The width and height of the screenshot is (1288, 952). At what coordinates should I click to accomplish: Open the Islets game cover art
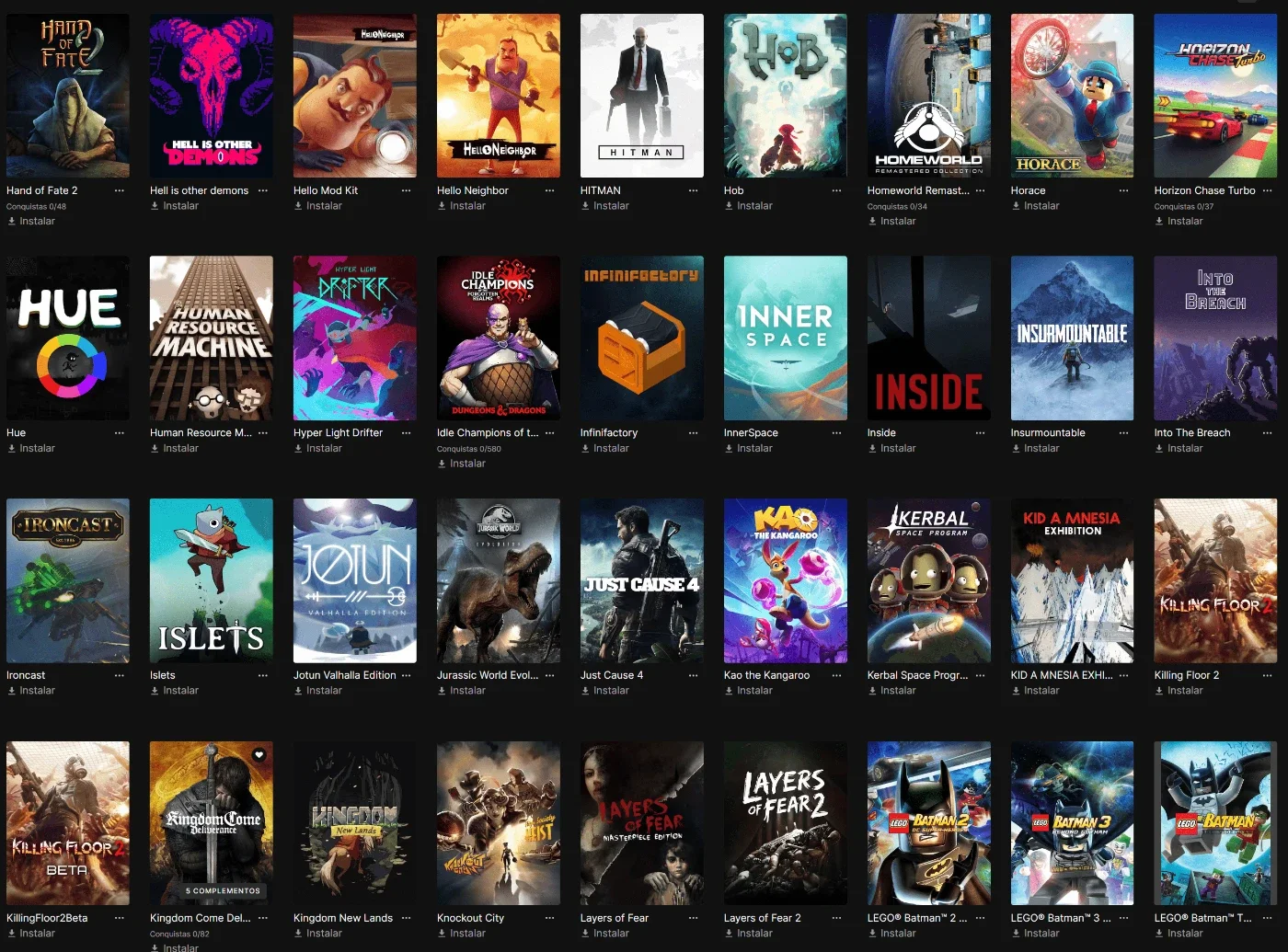point(212,581)
